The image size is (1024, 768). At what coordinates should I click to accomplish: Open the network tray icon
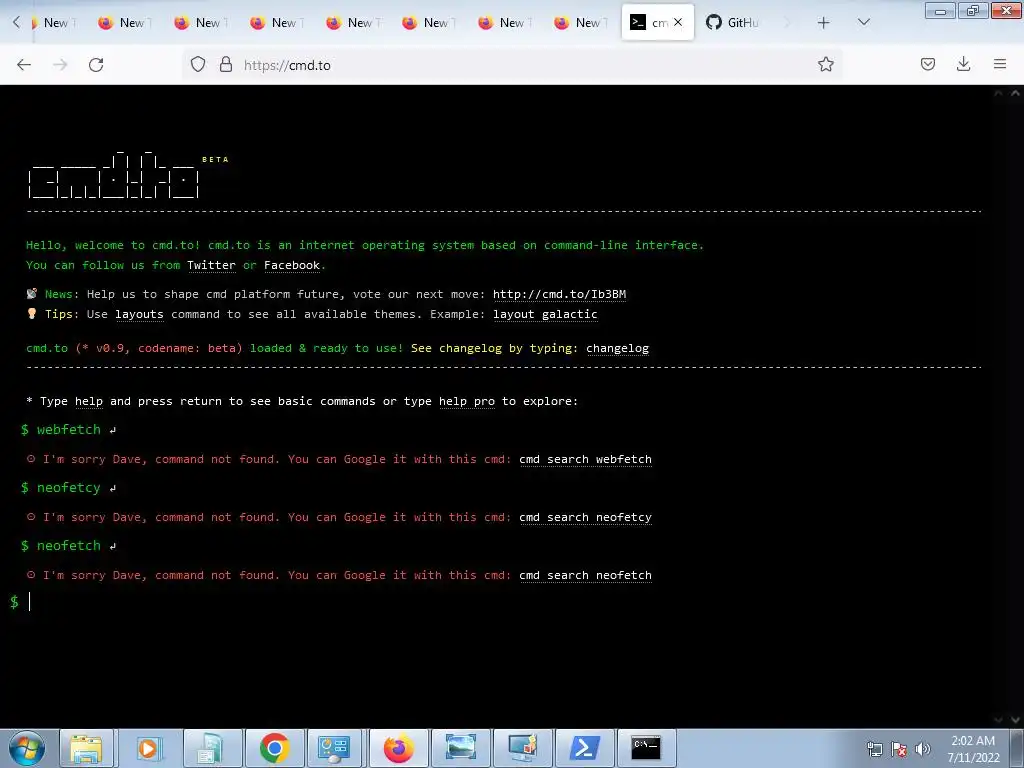tap(874, 749)
